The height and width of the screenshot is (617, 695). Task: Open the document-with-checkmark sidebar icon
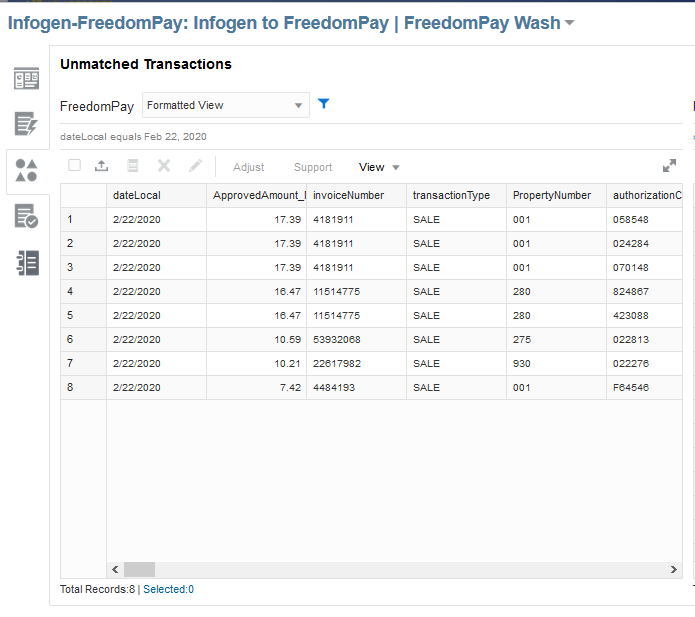tap(27, 216)
